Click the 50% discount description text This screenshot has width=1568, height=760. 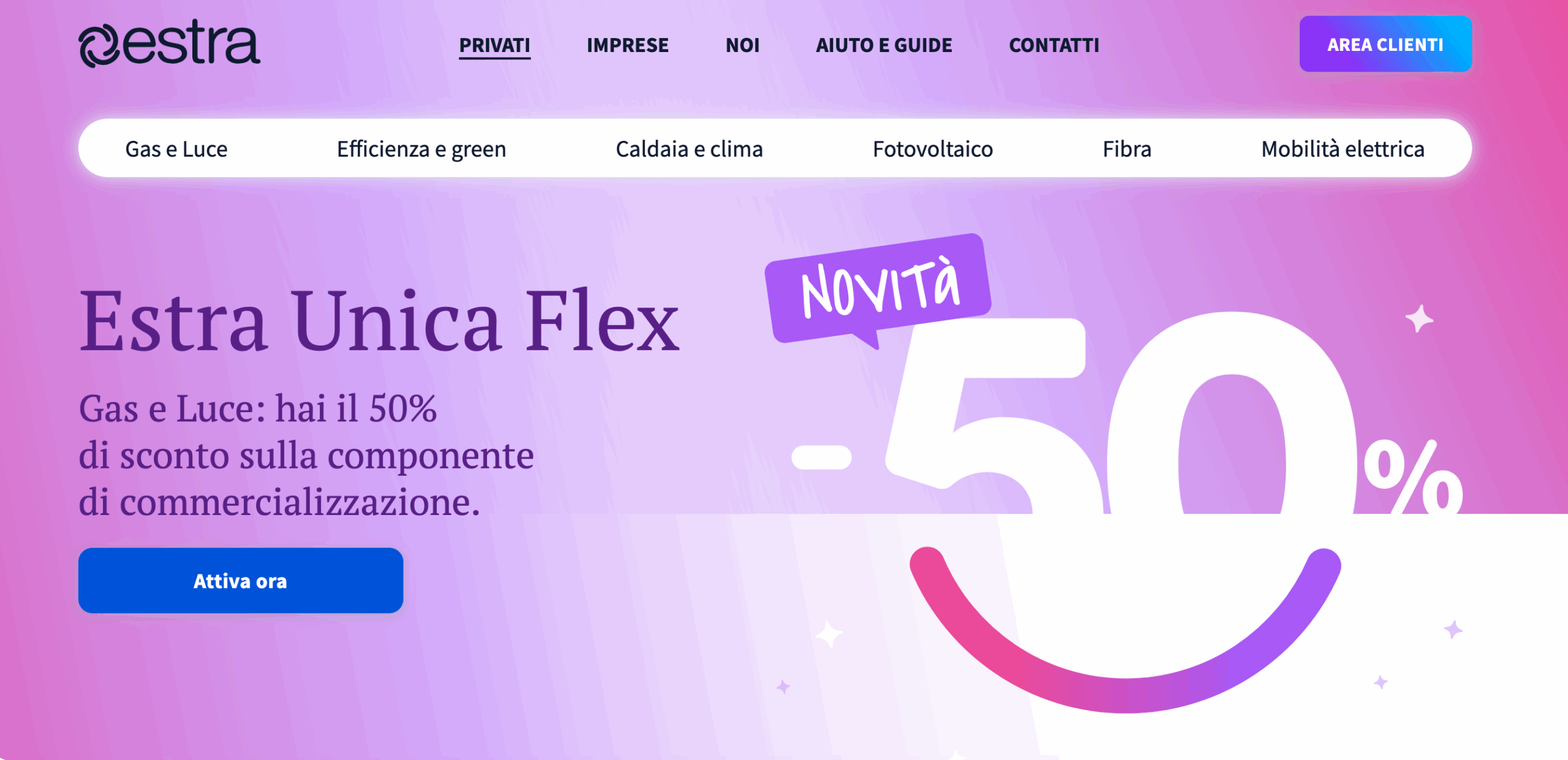pyautogui.click(x=306, y=455)
